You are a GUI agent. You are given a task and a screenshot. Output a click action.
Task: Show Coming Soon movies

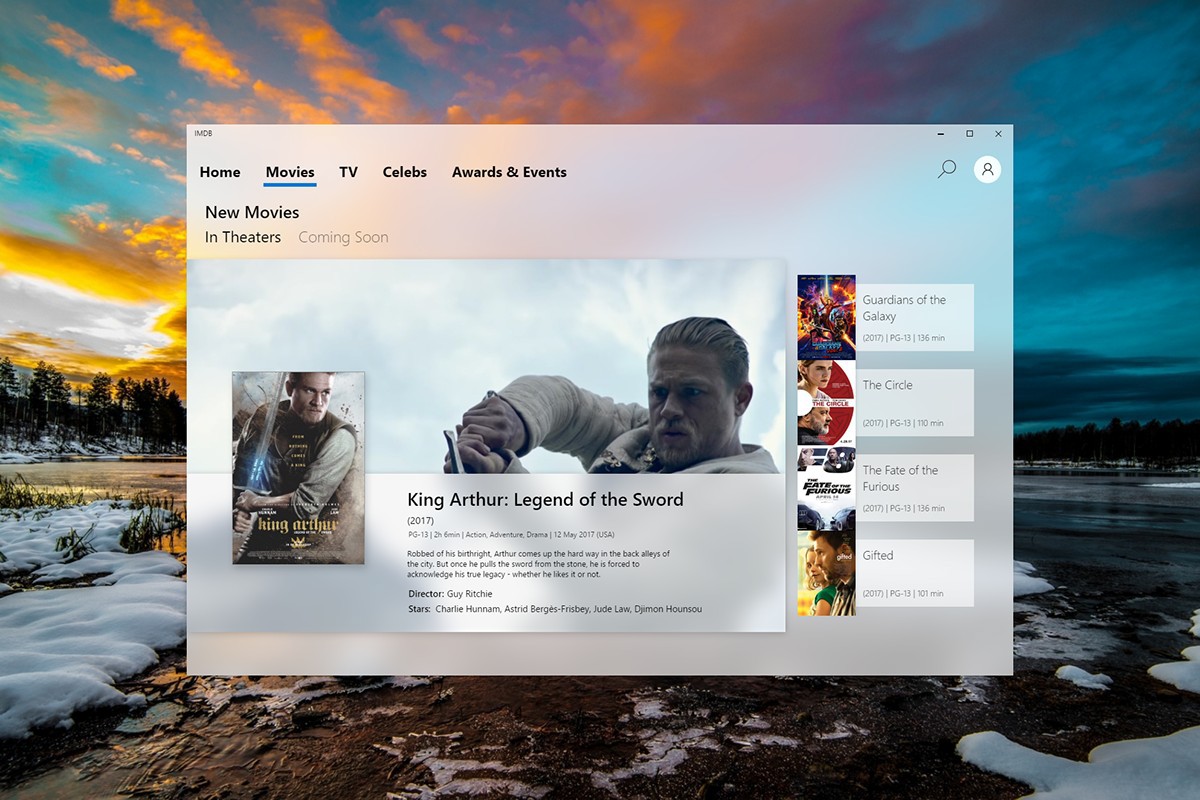[343, 237]
